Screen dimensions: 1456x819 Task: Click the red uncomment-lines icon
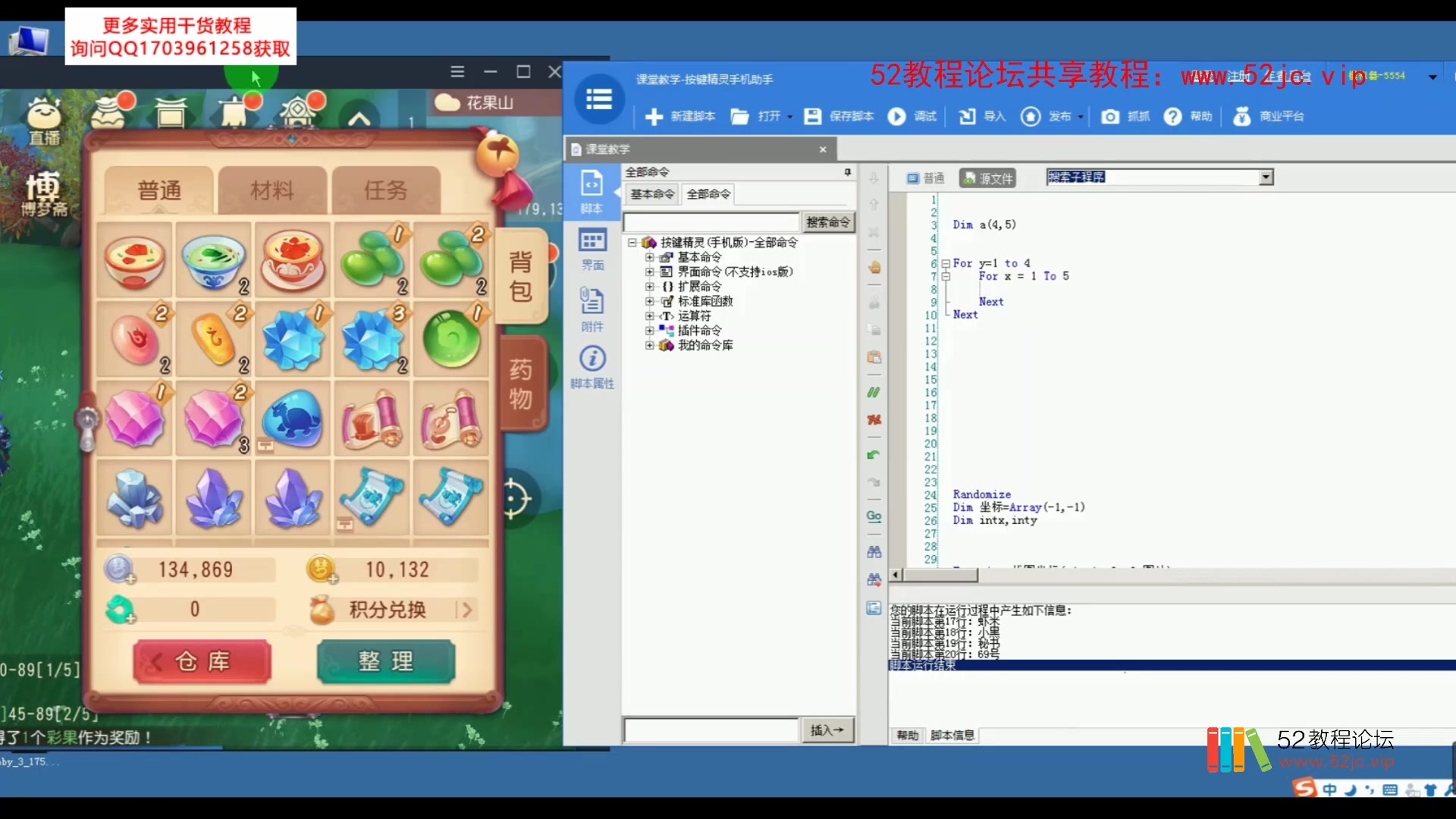(x=874, y=419)
